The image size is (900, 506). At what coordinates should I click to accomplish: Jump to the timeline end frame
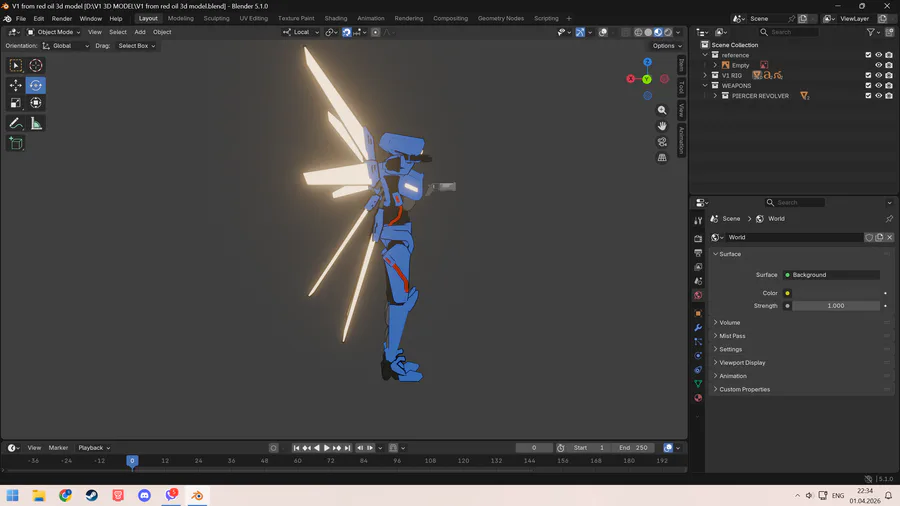click(x=347, y=448)
